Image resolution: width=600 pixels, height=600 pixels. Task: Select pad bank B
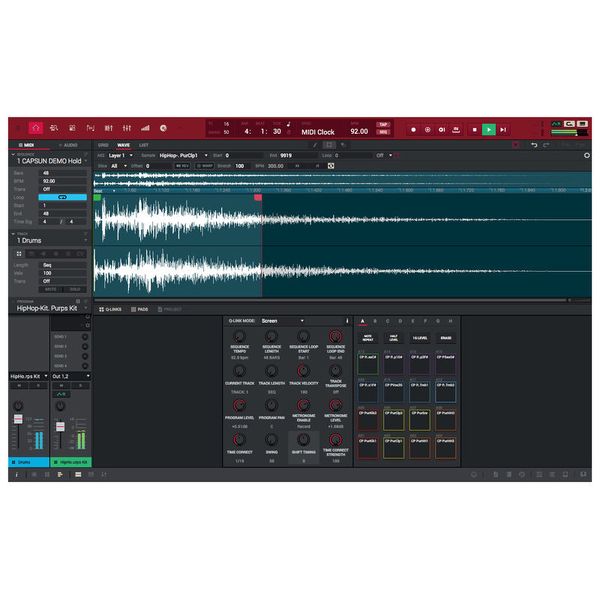[375, 321]
